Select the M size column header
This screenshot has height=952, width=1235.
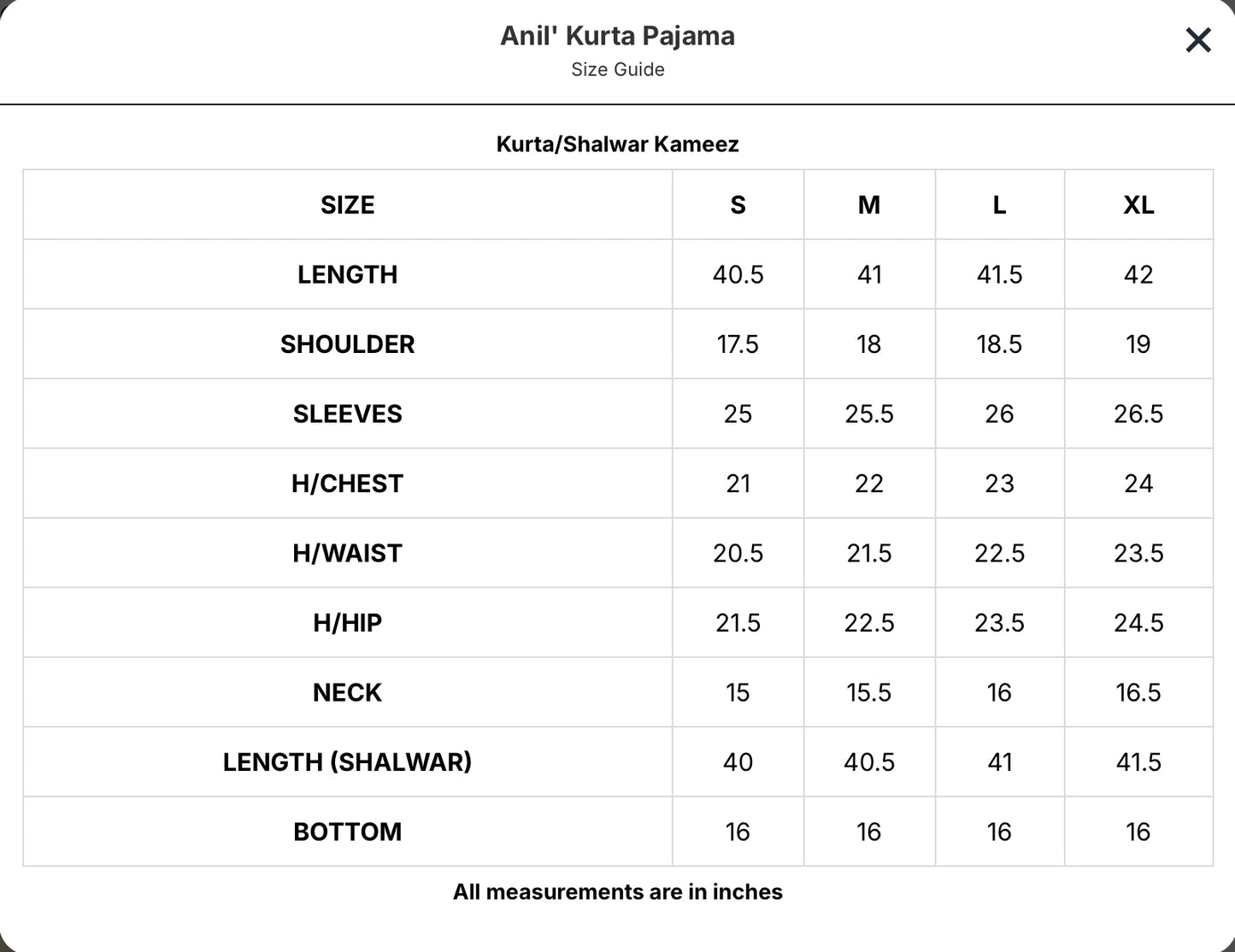coord(869,205)
